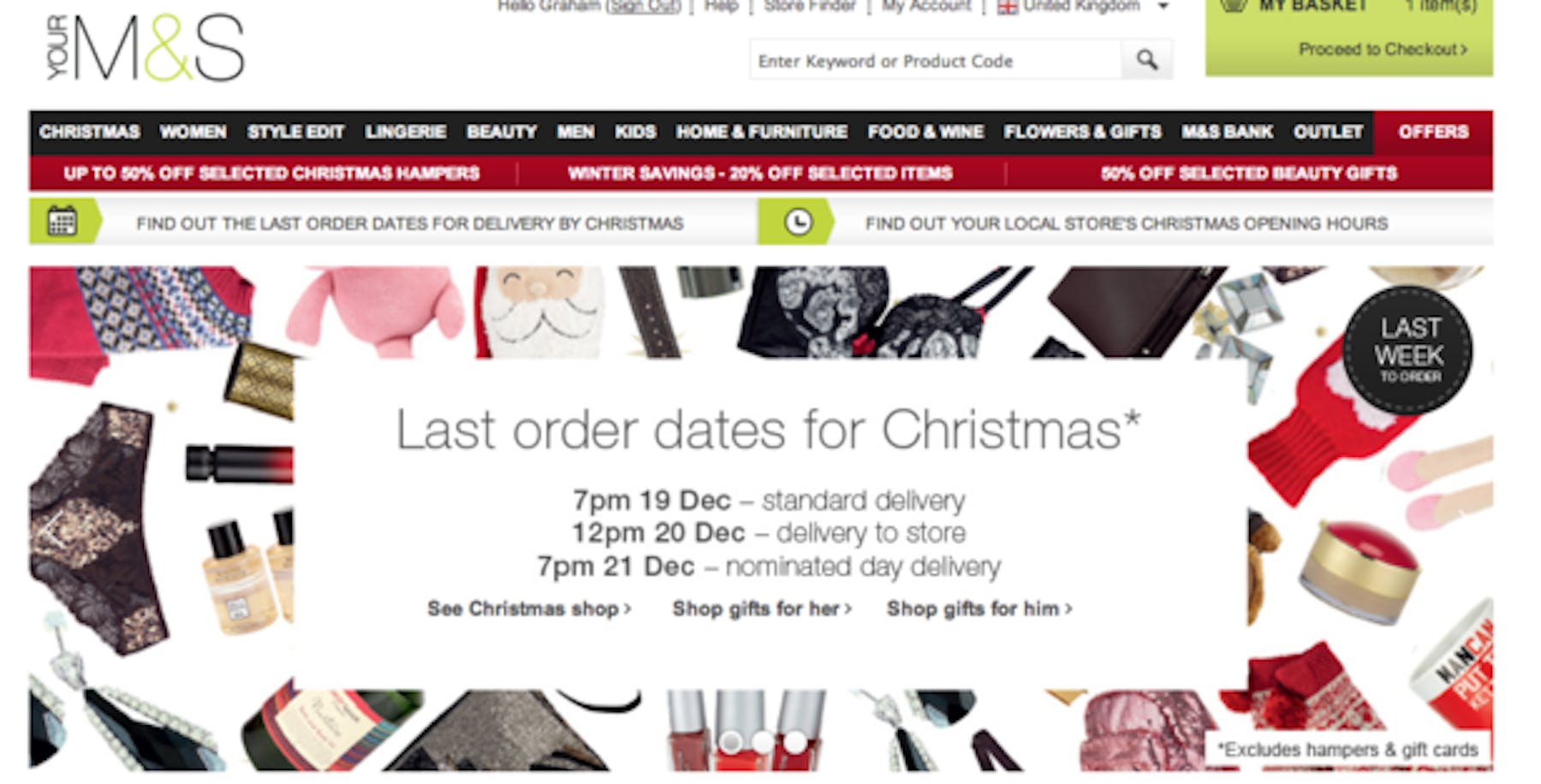1541x784 pixels.
Task: Click the Last Week To Order badge
Action: point(1408,351)
